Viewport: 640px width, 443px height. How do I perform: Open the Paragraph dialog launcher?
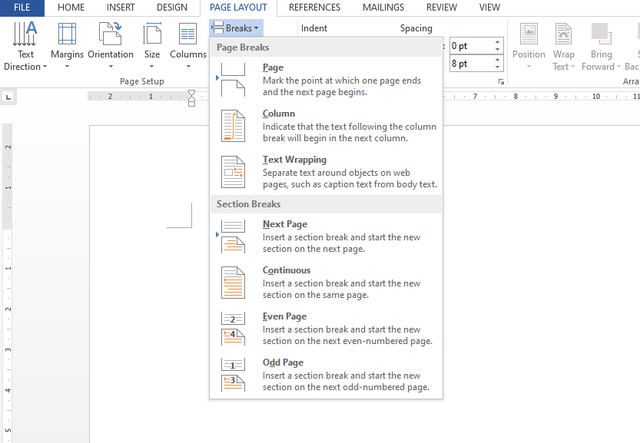501,80
